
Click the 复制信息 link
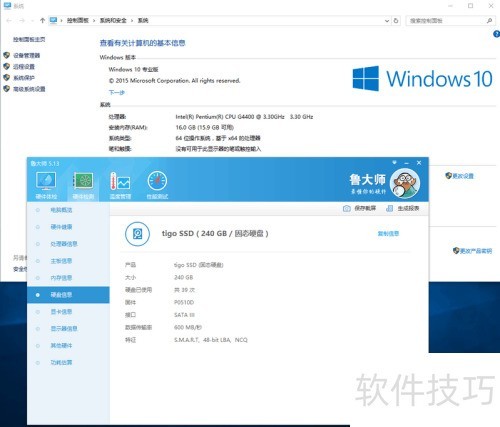(x=388, y=234)
